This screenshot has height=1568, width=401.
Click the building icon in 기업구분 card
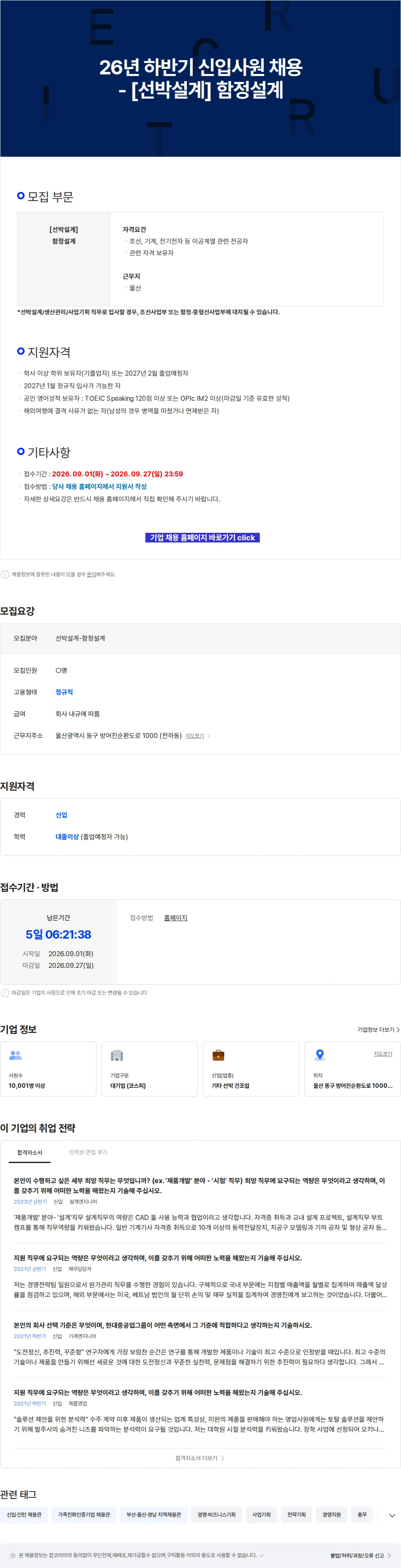[x=117, y=1056]
